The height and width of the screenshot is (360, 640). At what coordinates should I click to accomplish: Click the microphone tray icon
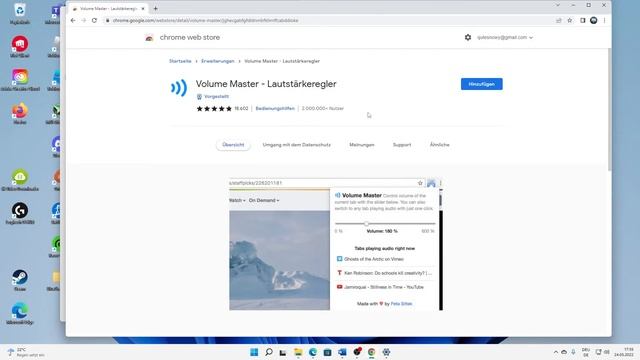pyautogui.click(x=573, y=352)
